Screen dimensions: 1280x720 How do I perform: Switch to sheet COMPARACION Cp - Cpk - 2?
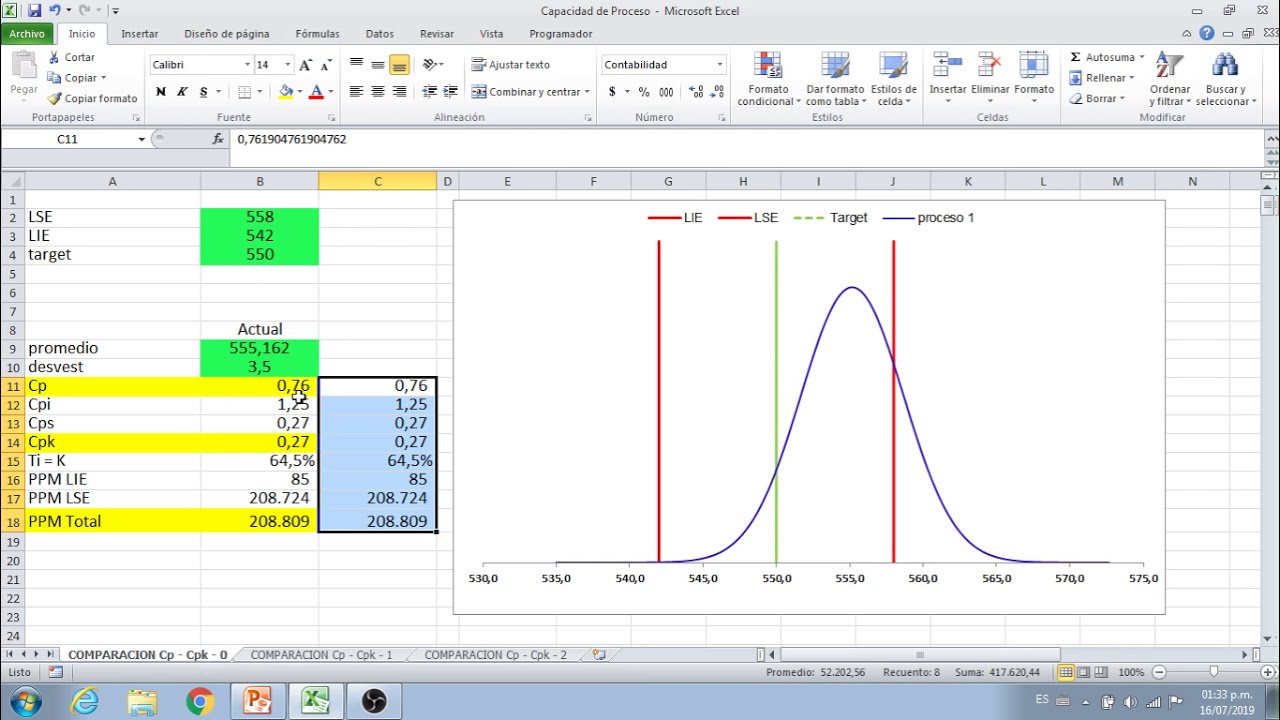click(495, 655)
